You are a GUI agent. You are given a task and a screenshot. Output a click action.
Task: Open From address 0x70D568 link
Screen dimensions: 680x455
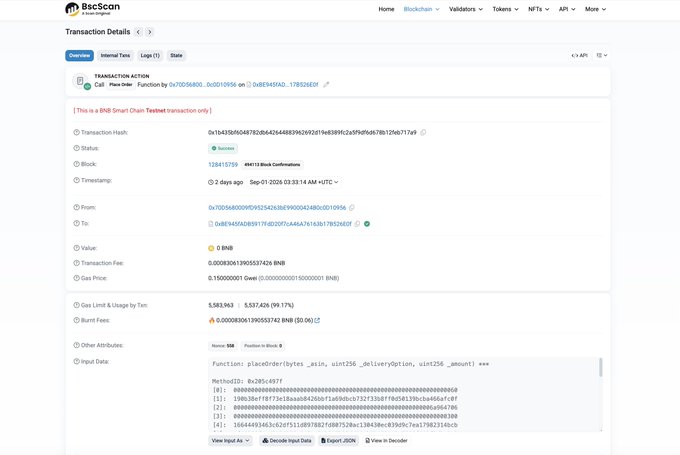(x=277, y=208)
